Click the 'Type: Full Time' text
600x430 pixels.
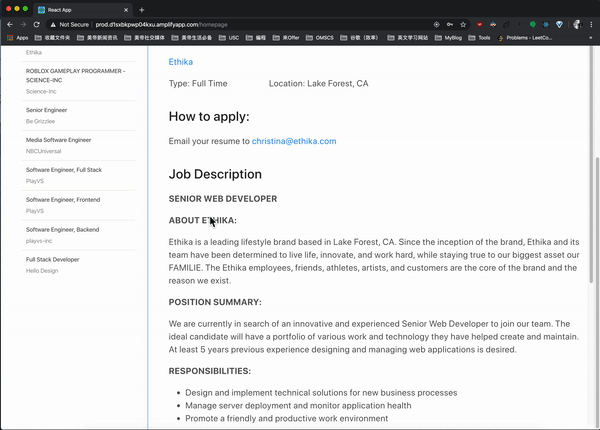[x=198, y=83]
